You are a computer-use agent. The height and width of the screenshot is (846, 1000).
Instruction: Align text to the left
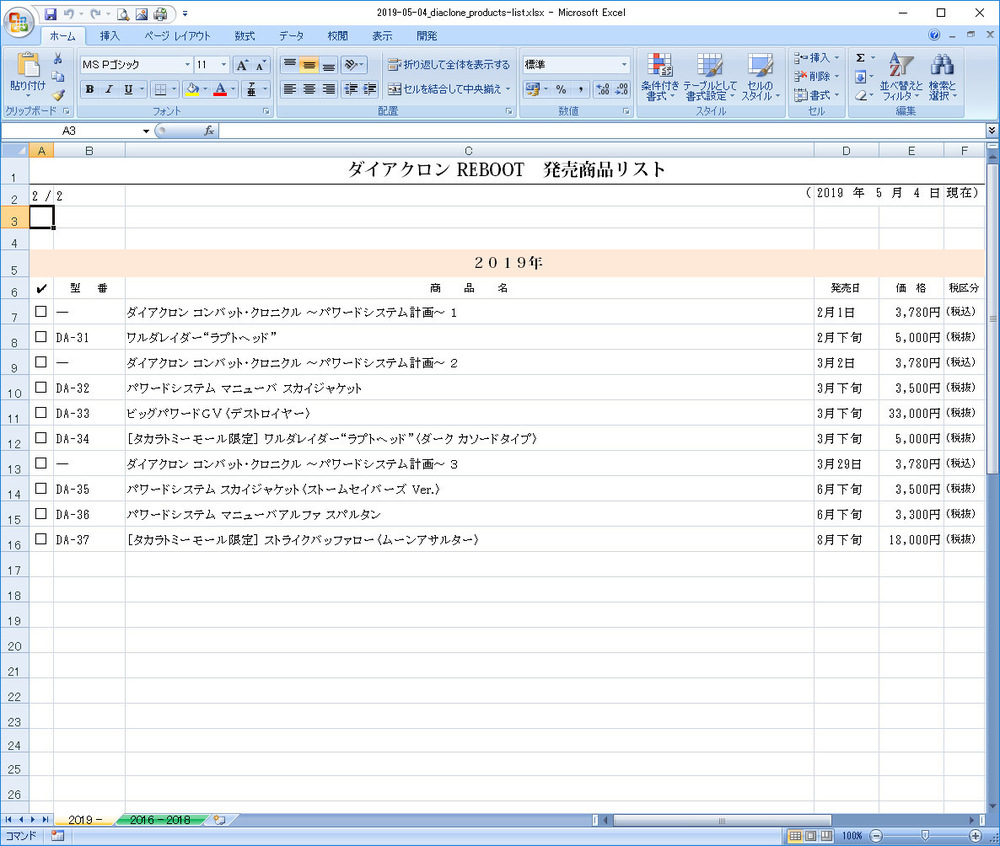(x=290, y=89)
